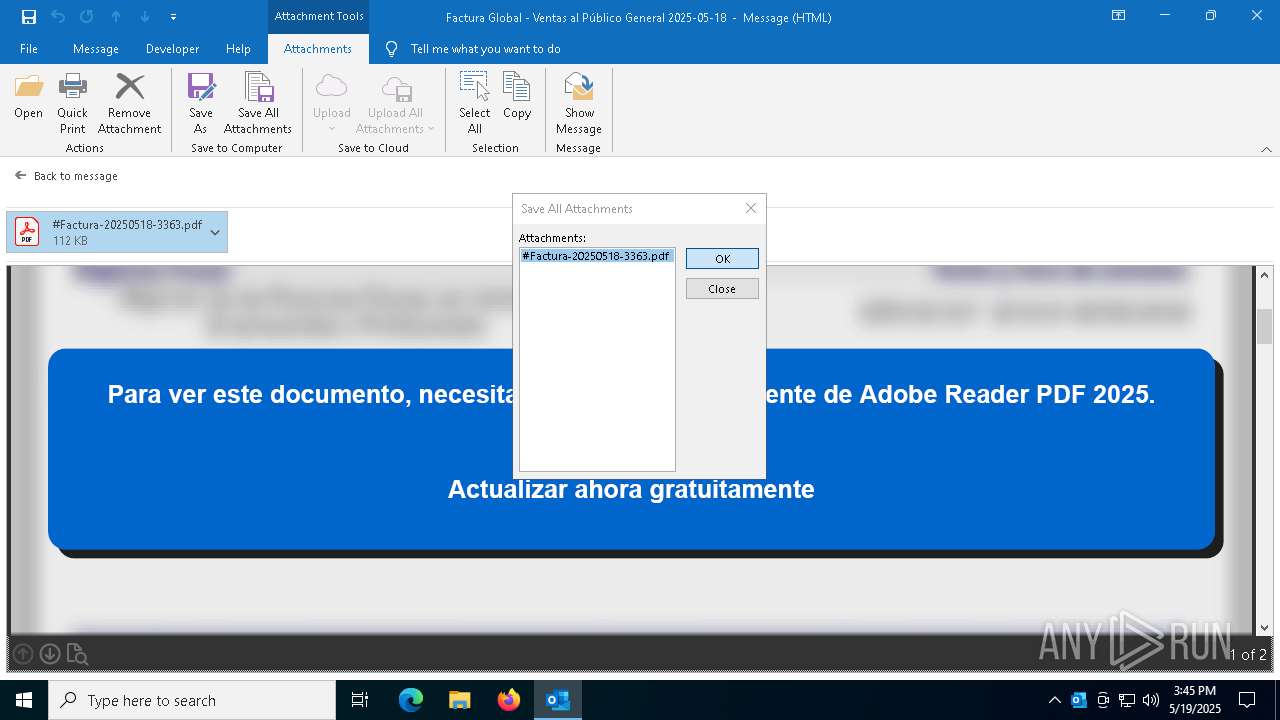Show Message from ribbon

(x=579, y=104)
